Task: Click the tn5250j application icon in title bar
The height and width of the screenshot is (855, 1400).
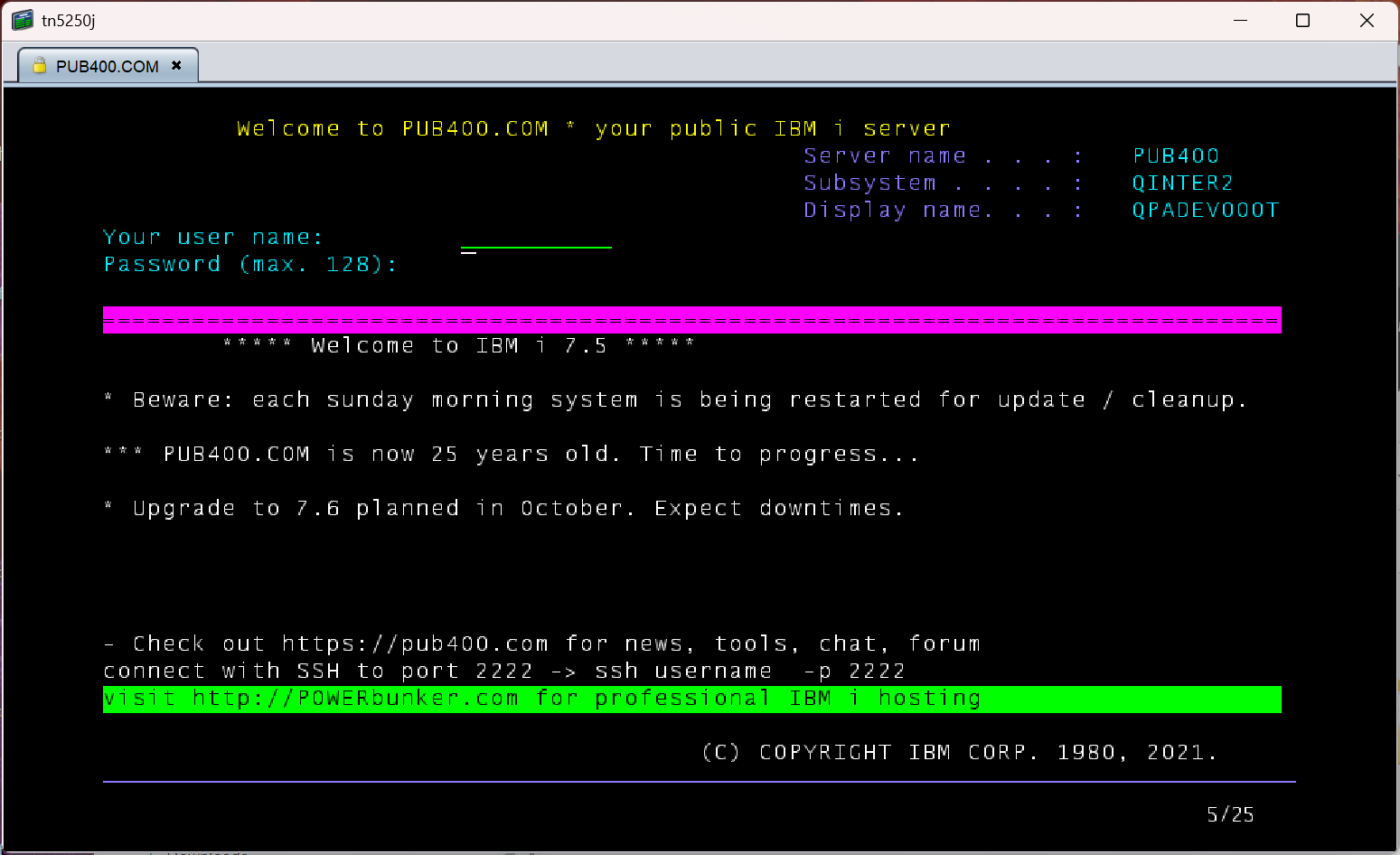Action: pyautogui.click(x=23, y=20)
